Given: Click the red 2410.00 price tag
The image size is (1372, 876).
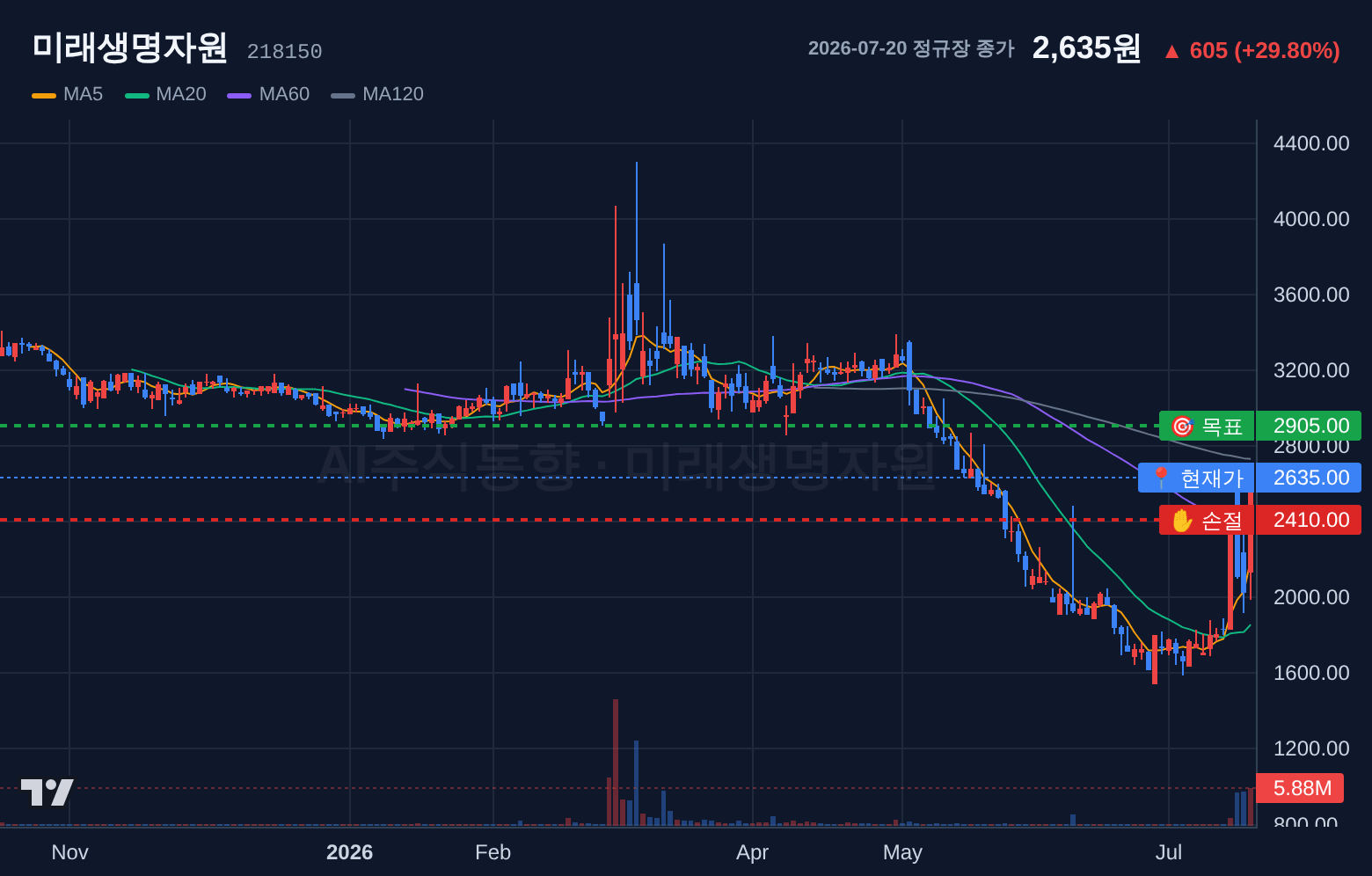Looking at the screenshot, I should (x=1309, y=520).
